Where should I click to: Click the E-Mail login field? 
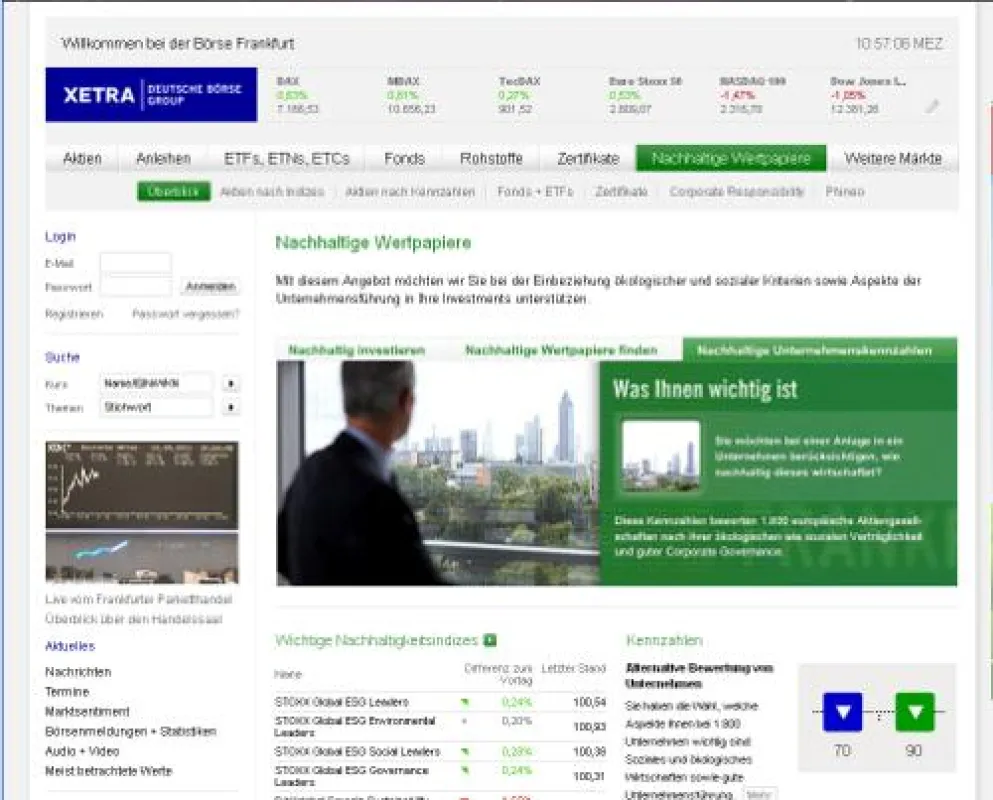(x=136, y=263)
